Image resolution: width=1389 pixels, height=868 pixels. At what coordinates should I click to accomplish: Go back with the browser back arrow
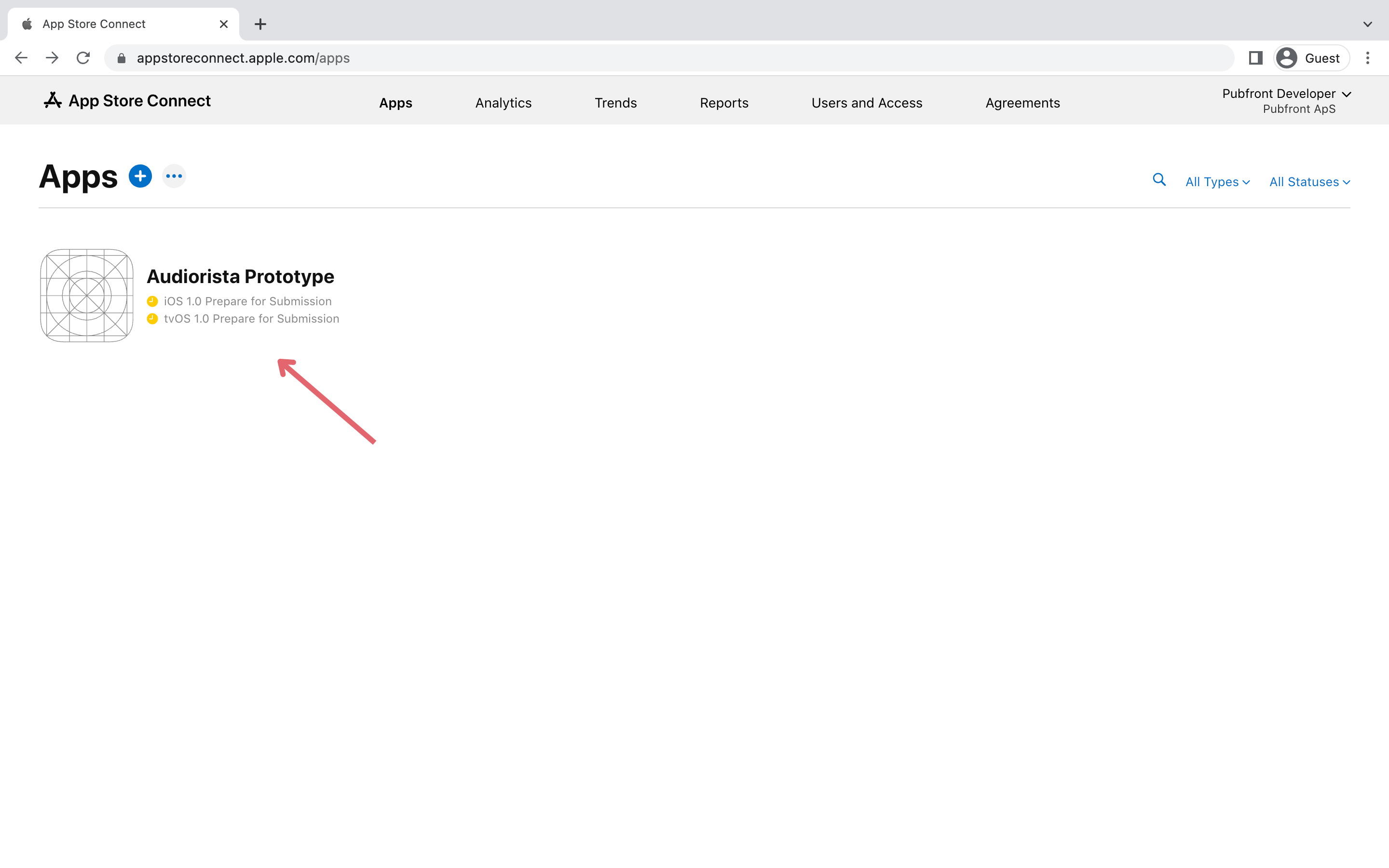click(x=21, y=58)
